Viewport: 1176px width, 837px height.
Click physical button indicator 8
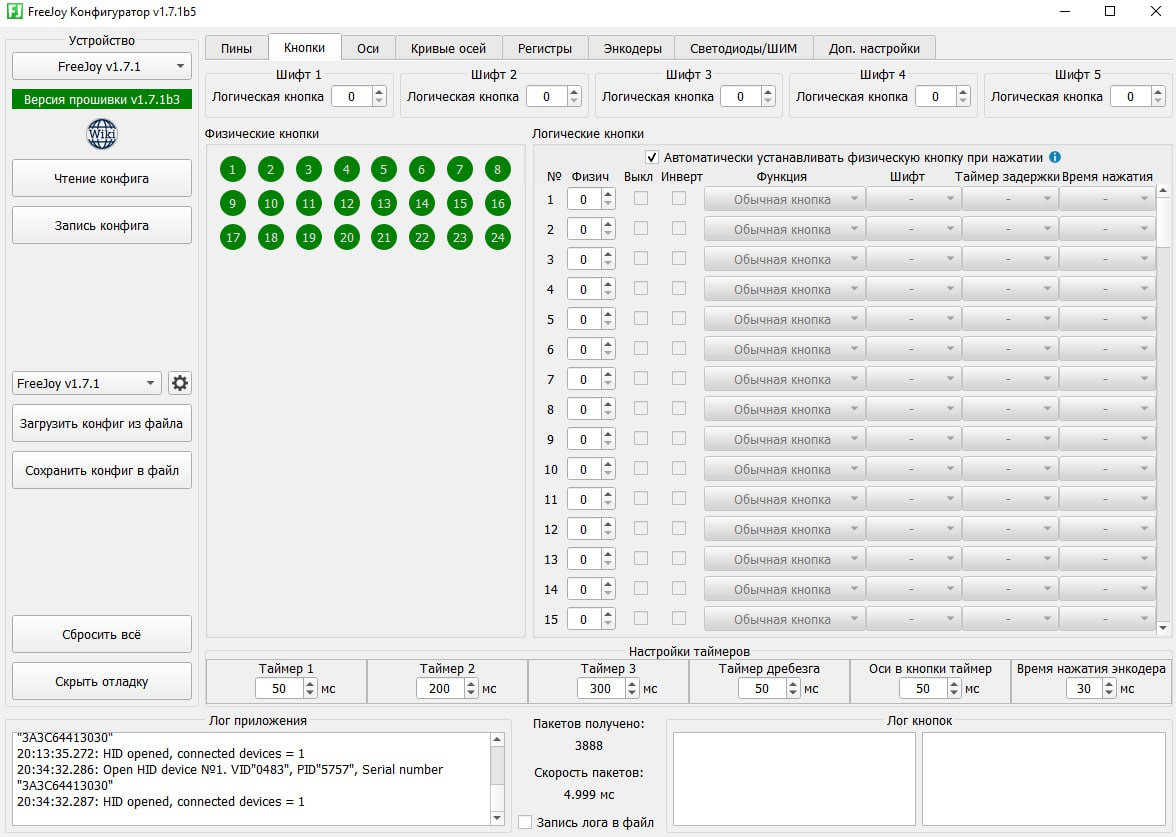click(497, 170)
